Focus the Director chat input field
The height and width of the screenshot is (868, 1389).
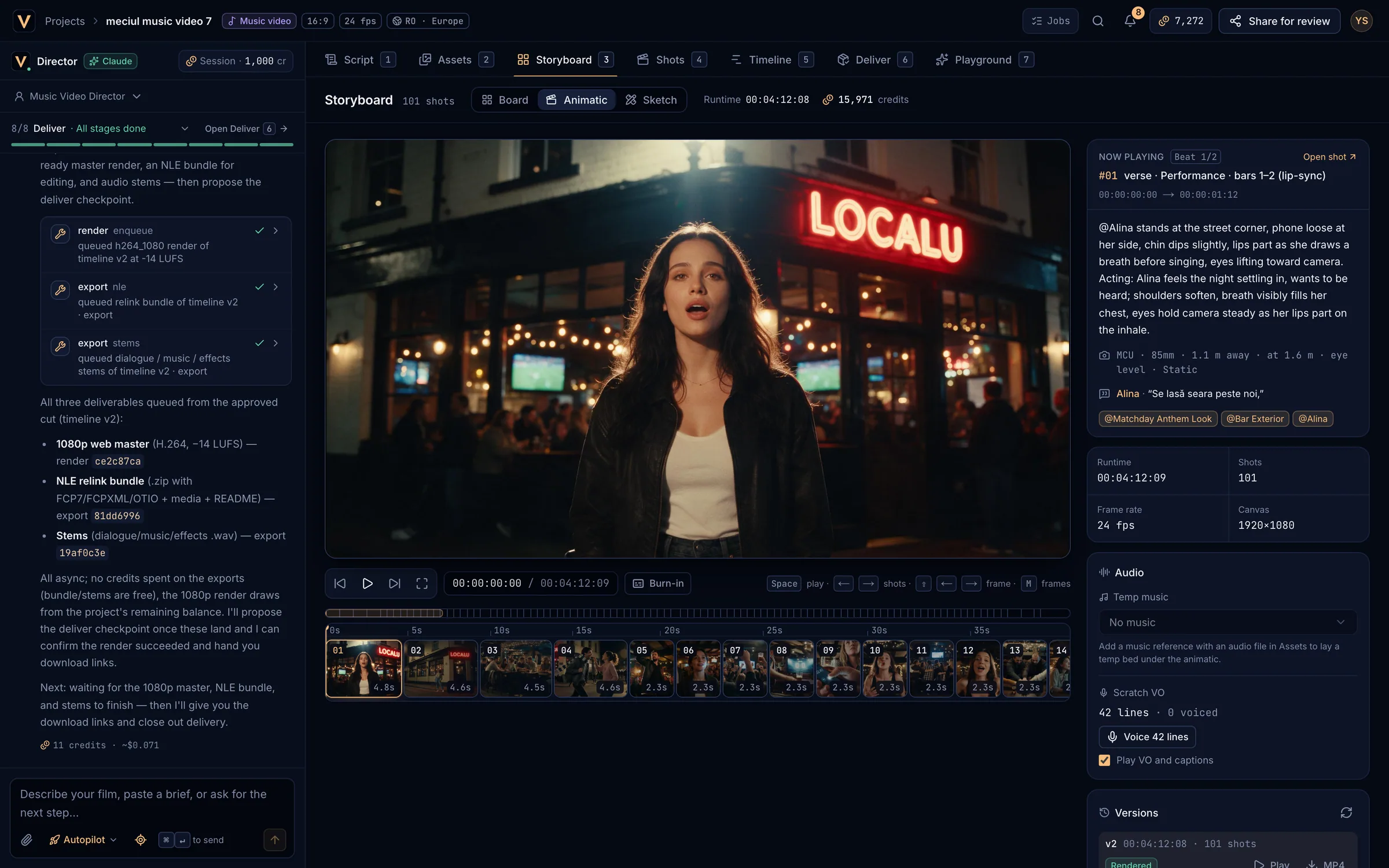(x=152, y=803)
